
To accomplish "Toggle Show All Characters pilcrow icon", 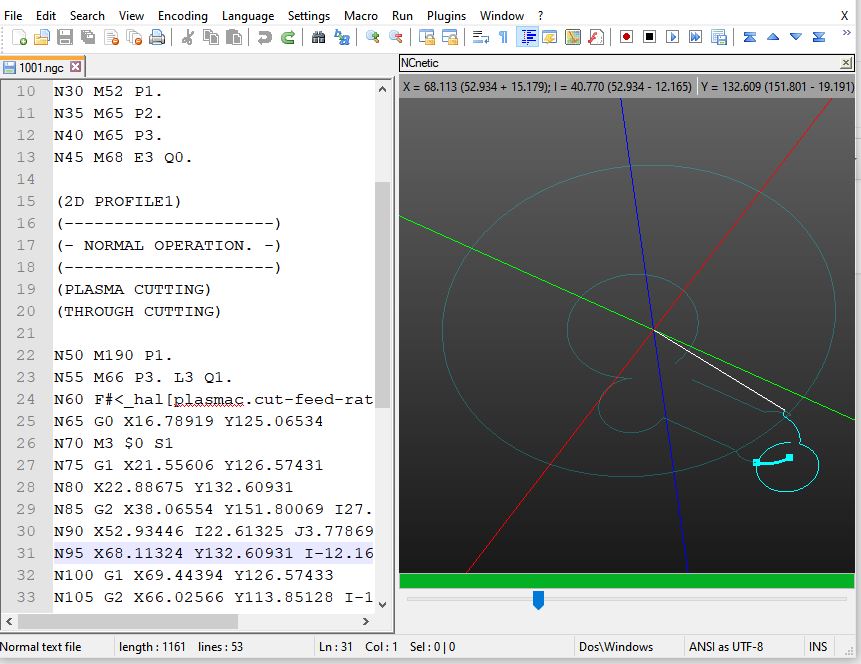I will [x=503, y=37].
